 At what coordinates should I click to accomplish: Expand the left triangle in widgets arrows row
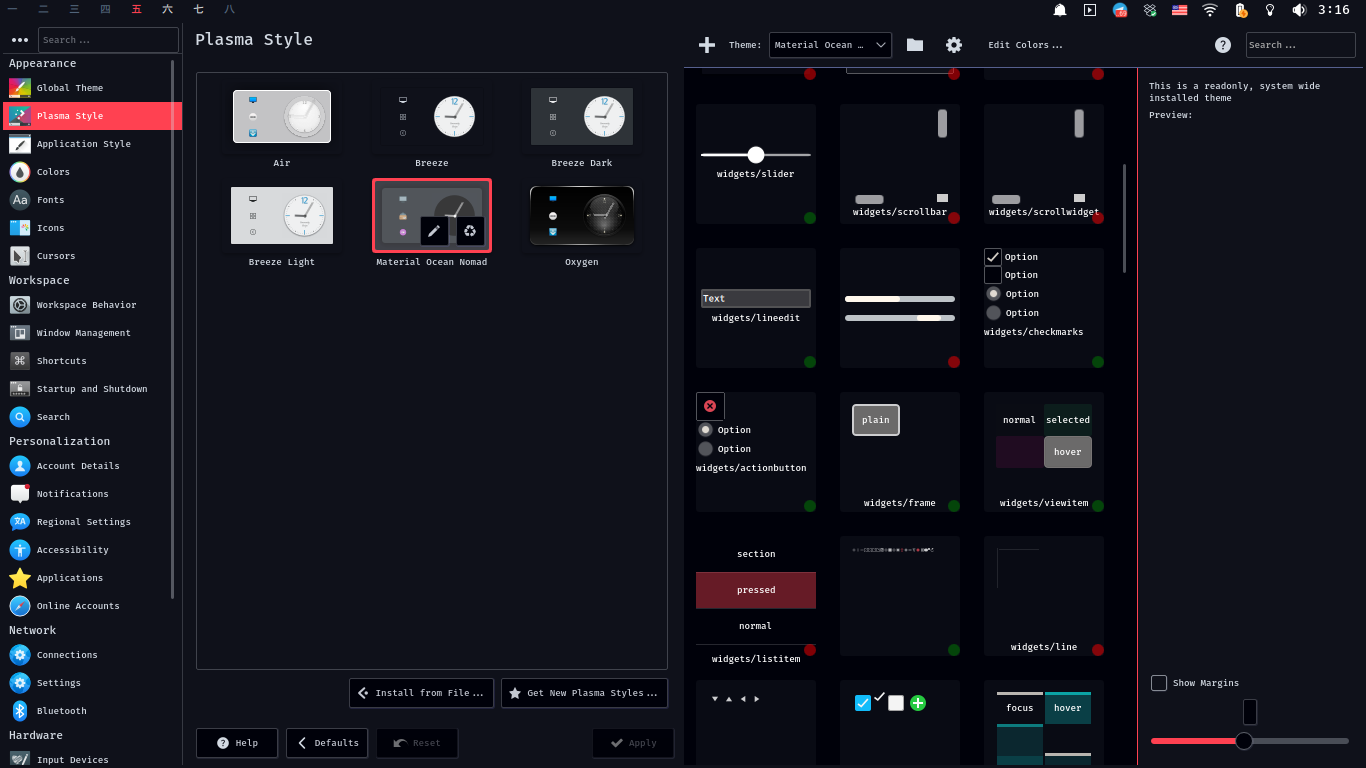(741, 698)
